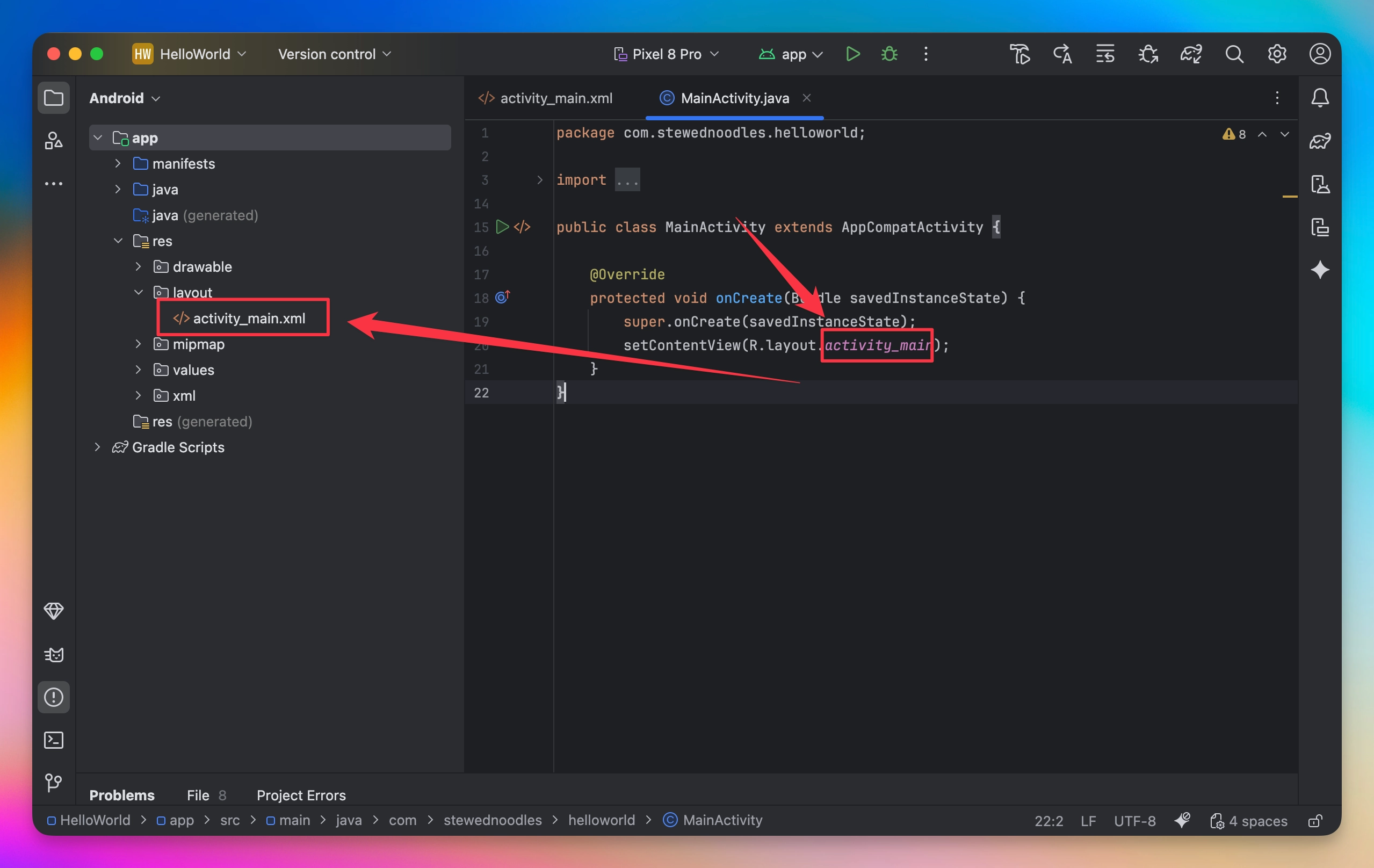The height and width of the screenshot is (868, 1374).
Task: Run the app with the green play button
Action: click(852, 54)
